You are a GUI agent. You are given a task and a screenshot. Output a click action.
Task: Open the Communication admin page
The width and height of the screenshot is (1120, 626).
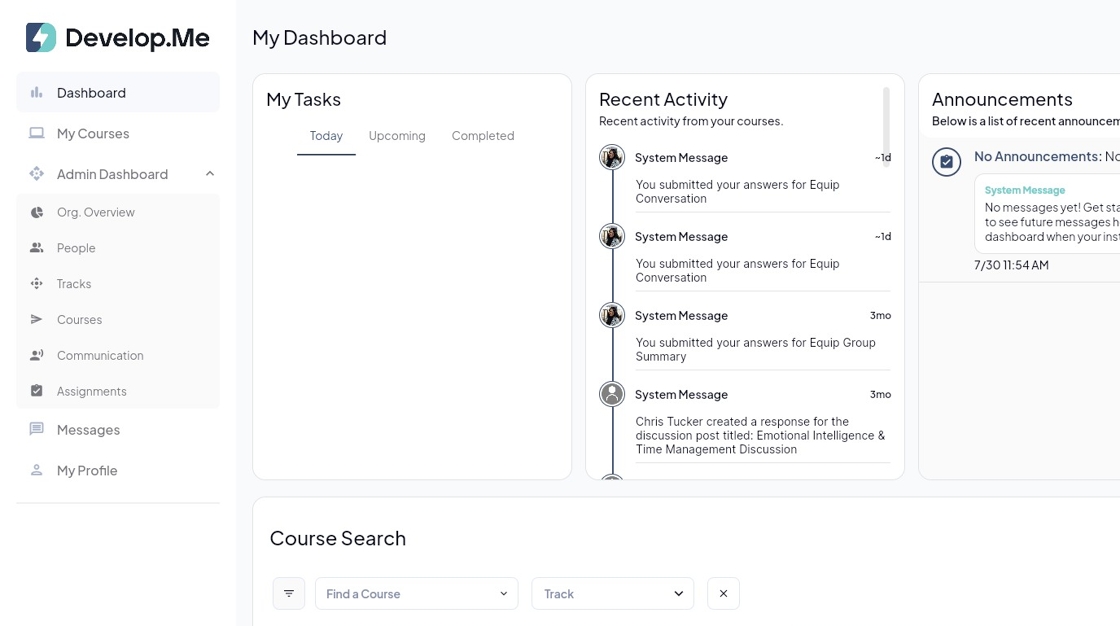point(100,356)
